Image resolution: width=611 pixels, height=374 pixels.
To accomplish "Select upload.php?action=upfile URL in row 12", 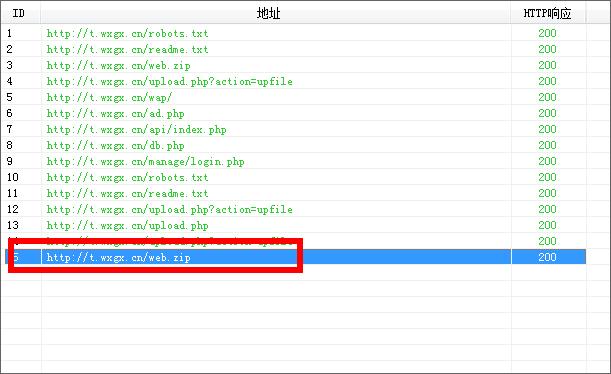I will [x=170, y=209].
